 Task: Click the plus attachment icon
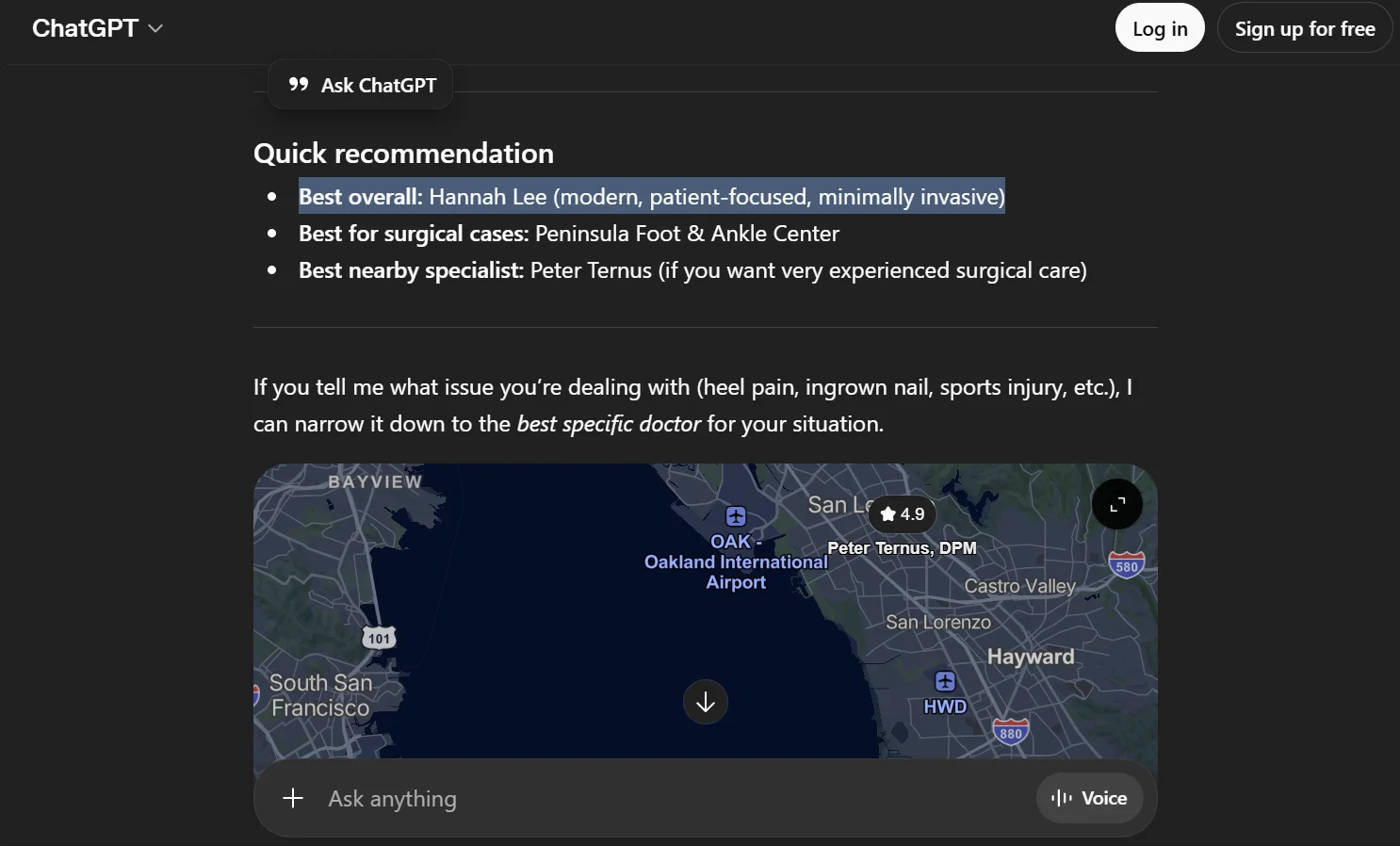click(x=293, y=798)
